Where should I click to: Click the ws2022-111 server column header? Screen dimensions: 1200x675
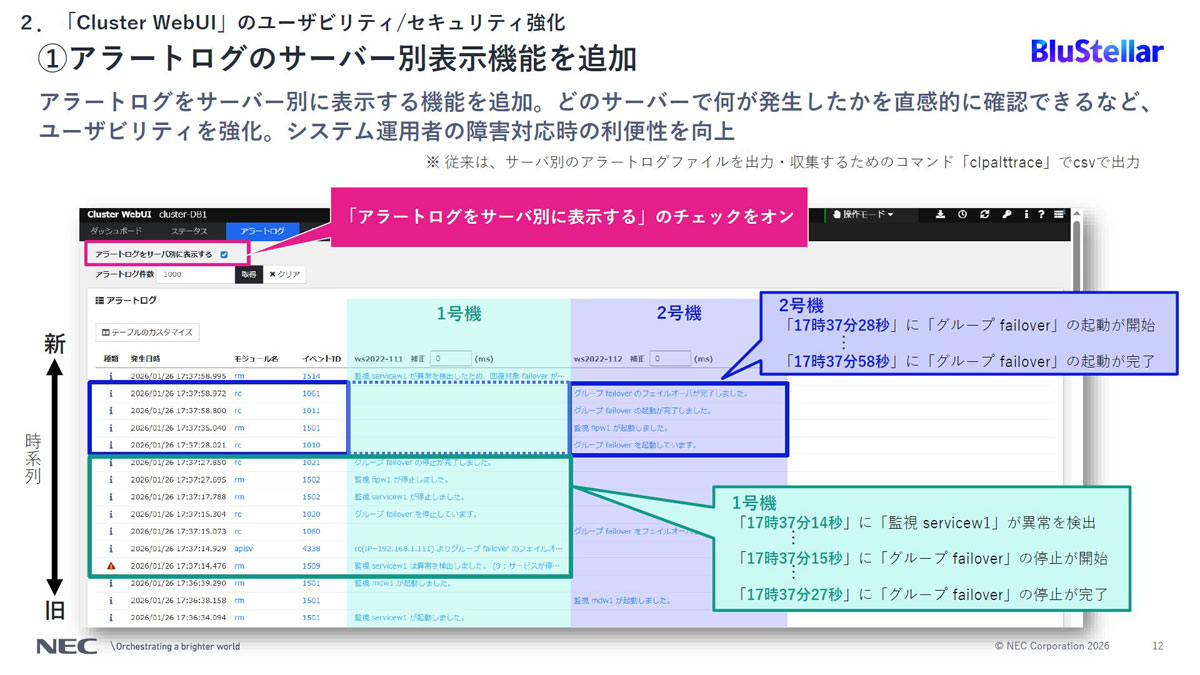tap(378, 358)
